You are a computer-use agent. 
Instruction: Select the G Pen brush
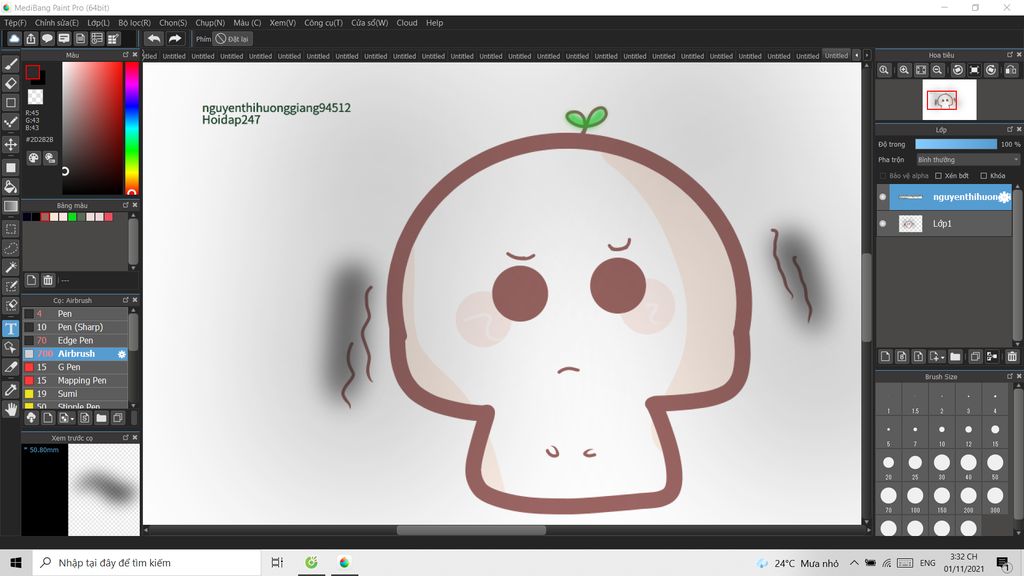click(75, 367)
